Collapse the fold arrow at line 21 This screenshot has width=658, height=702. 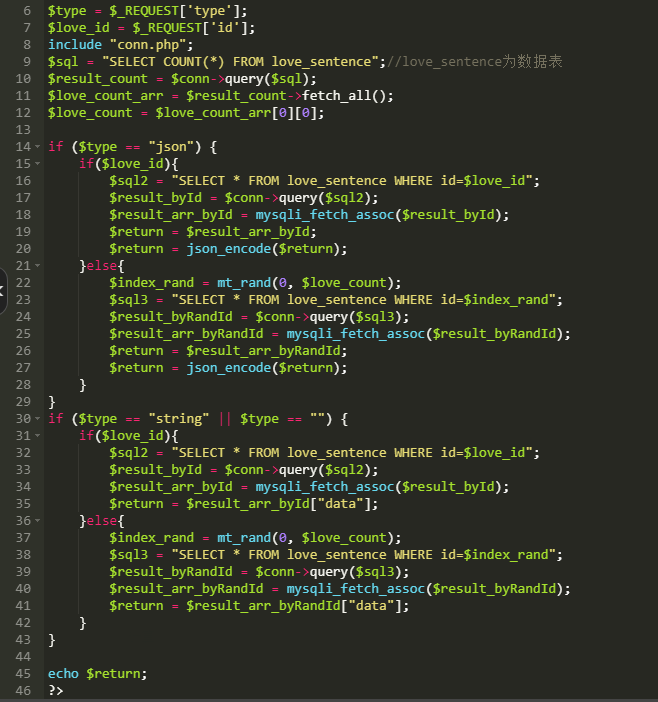click(38, 266)
